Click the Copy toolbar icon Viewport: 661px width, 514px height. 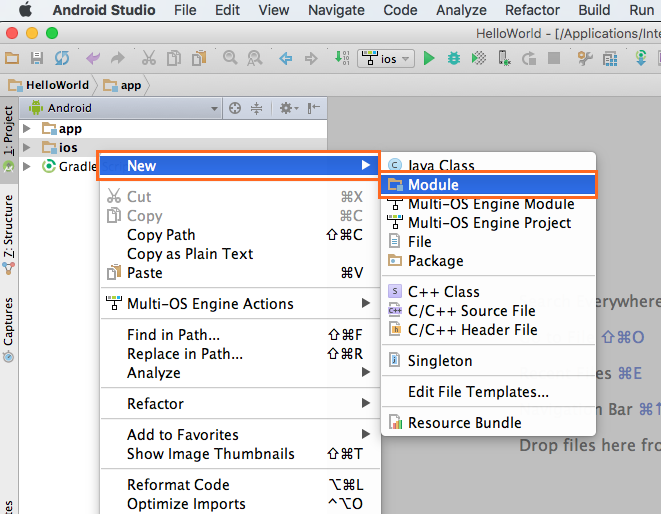click(174, 58)
